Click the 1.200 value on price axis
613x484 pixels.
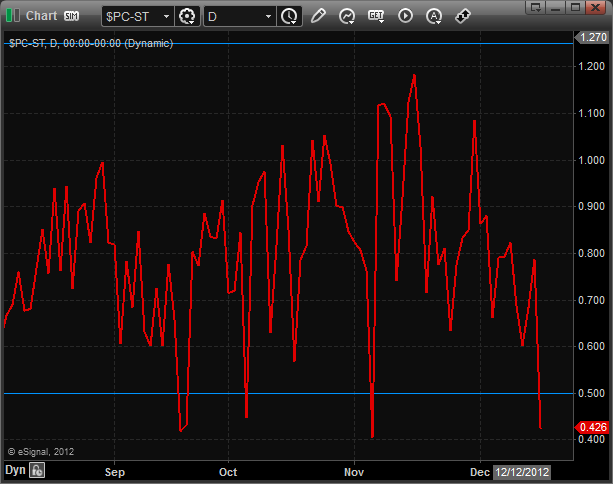591,66
